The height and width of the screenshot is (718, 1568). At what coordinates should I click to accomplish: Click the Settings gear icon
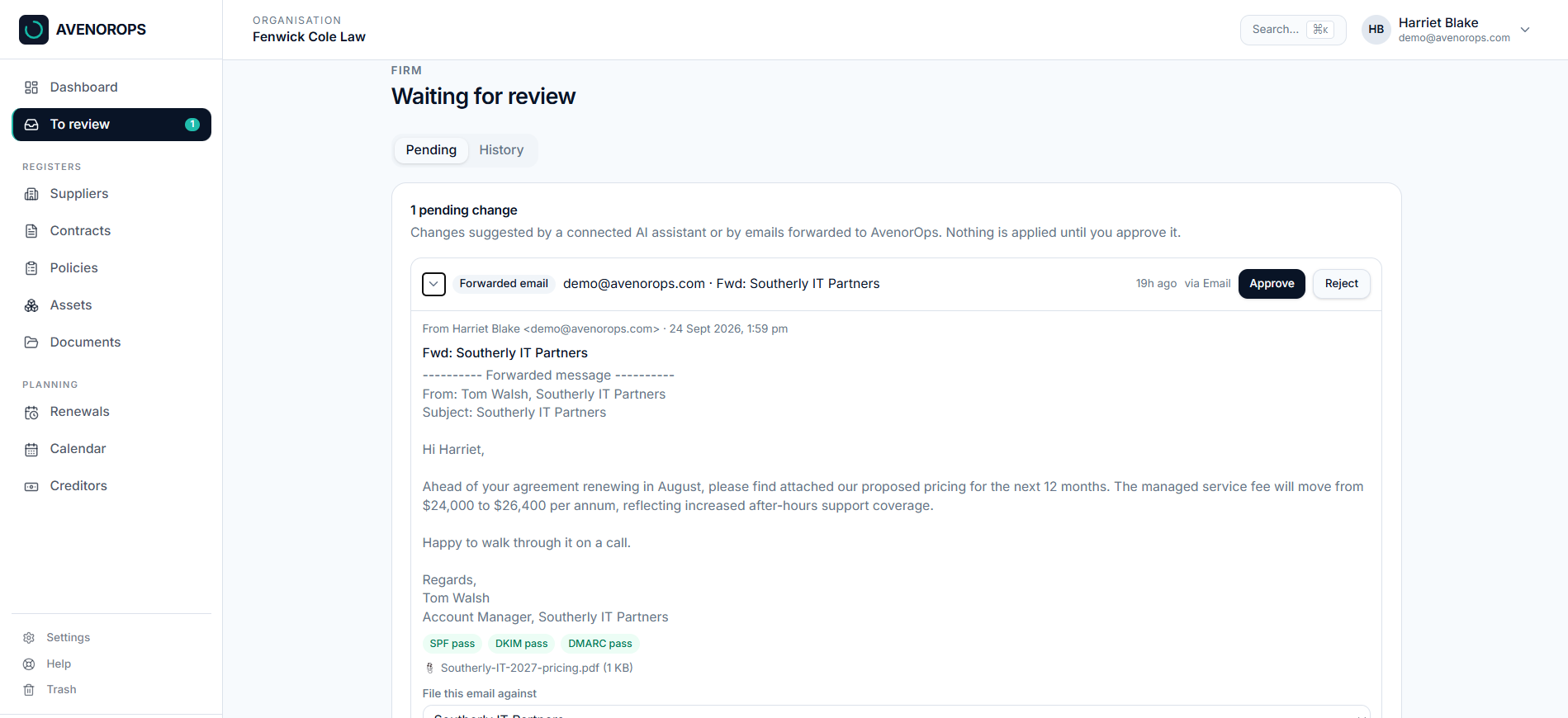(29, 638)
